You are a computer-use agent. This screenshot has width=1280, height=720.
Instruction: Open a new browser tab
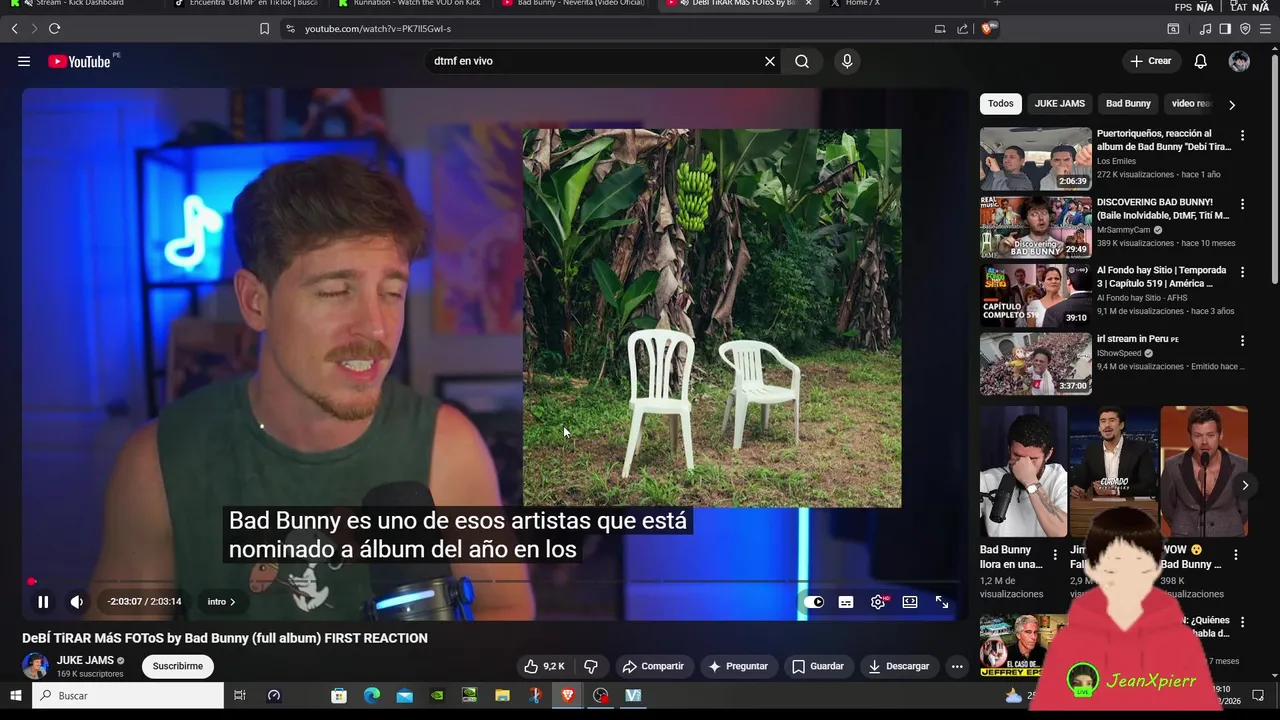coord(997,4)
